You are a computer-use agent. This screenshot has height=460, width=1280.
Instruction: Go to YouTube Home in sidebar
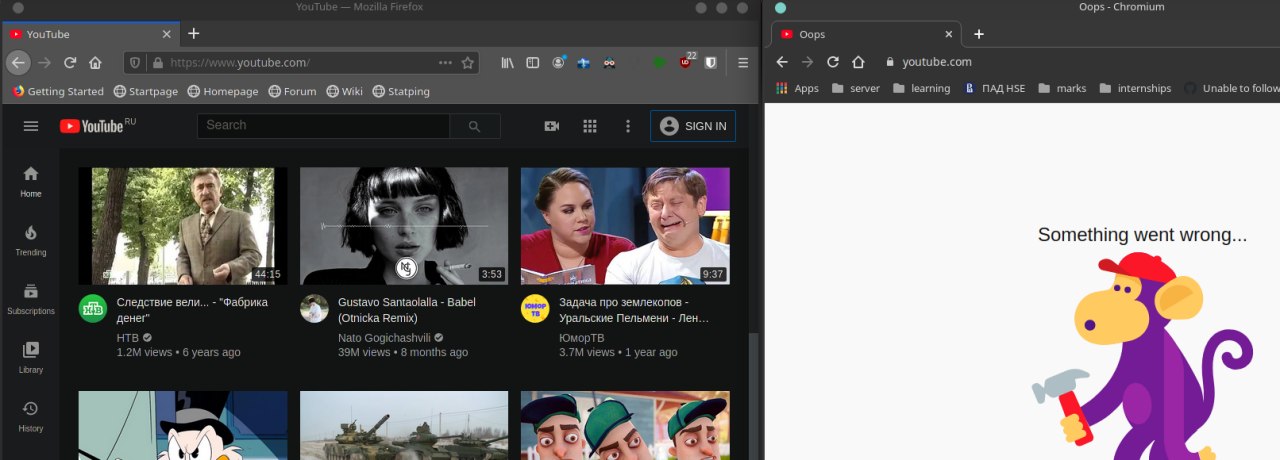coord(31,181)
